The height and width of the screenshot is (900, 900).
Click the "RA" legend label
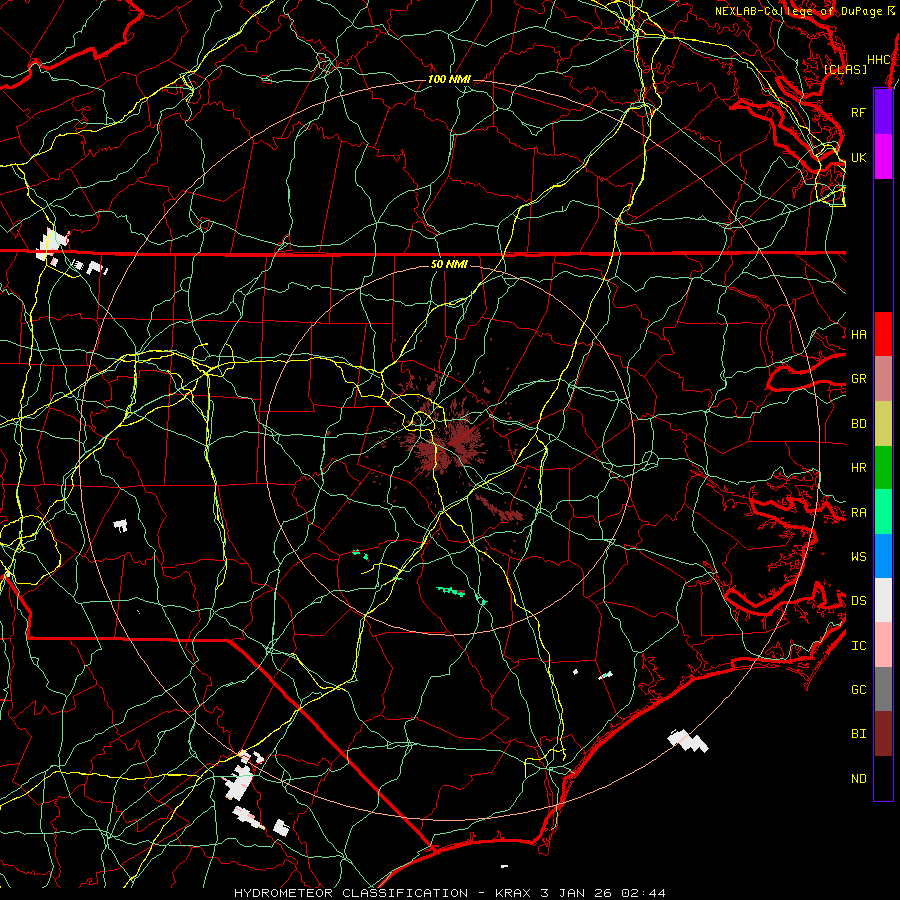pyautogui.click(x=858, y=513)
